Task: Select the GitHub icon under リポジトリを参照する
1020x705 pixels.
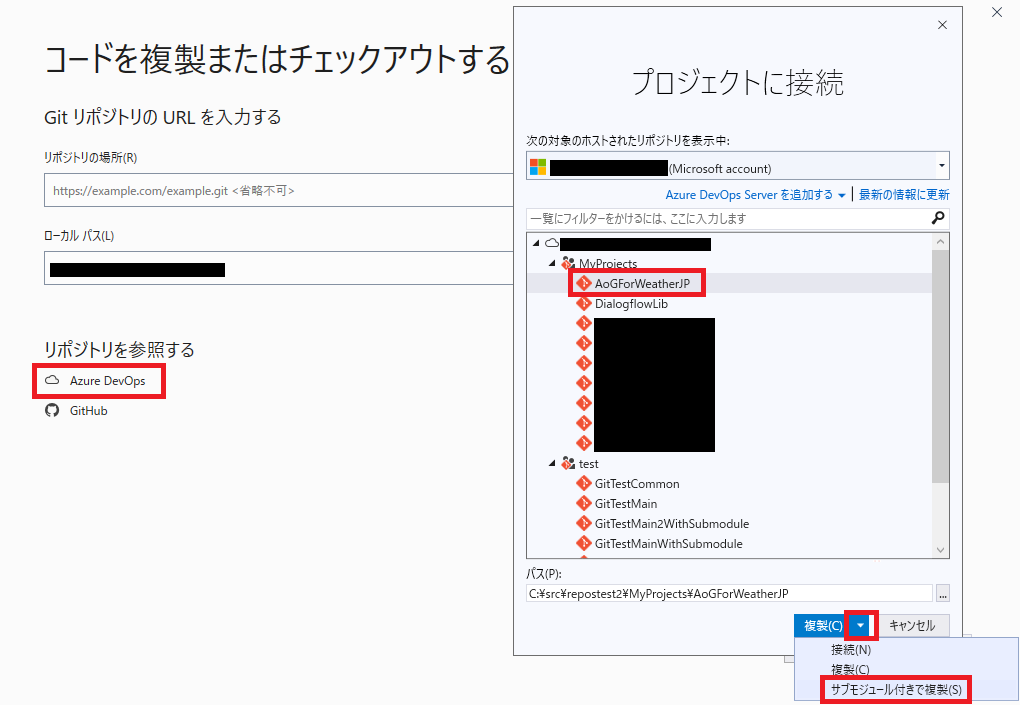Action: [x=52, y=410]
